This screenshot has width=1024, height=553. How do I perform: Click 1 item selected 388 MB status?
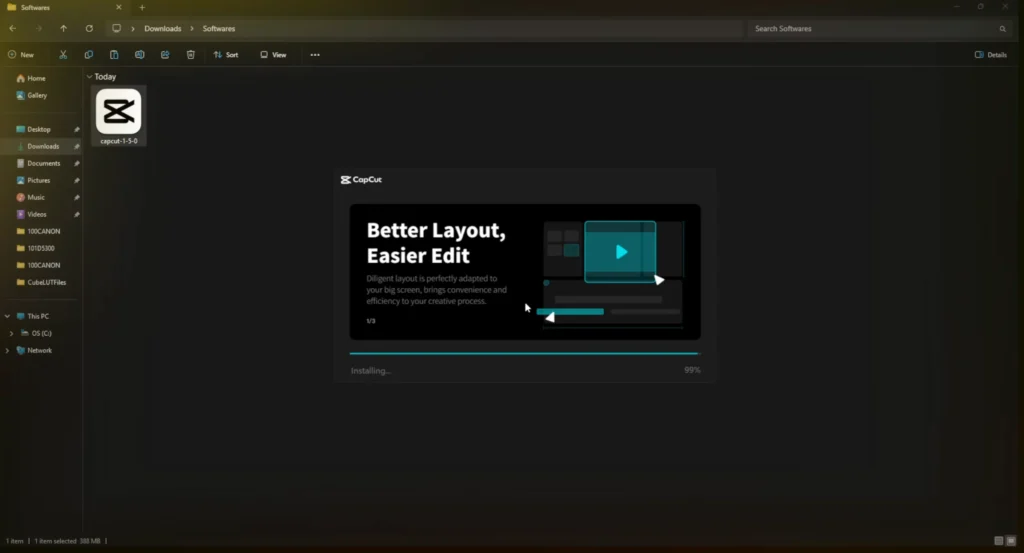pyautogui.click(x=67, y=541)
